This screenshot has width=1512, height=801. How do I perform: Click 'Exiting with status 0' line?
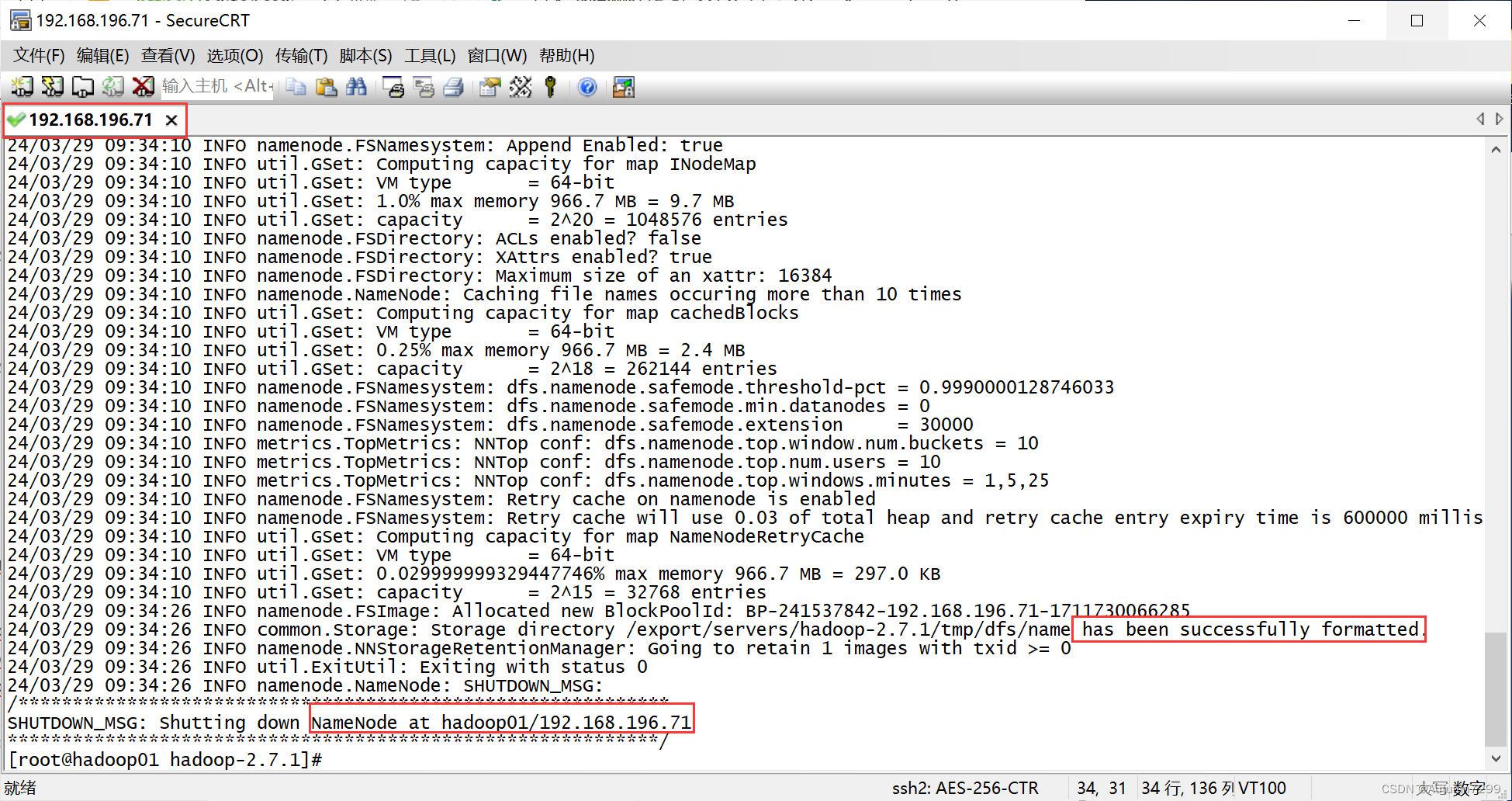533,667
